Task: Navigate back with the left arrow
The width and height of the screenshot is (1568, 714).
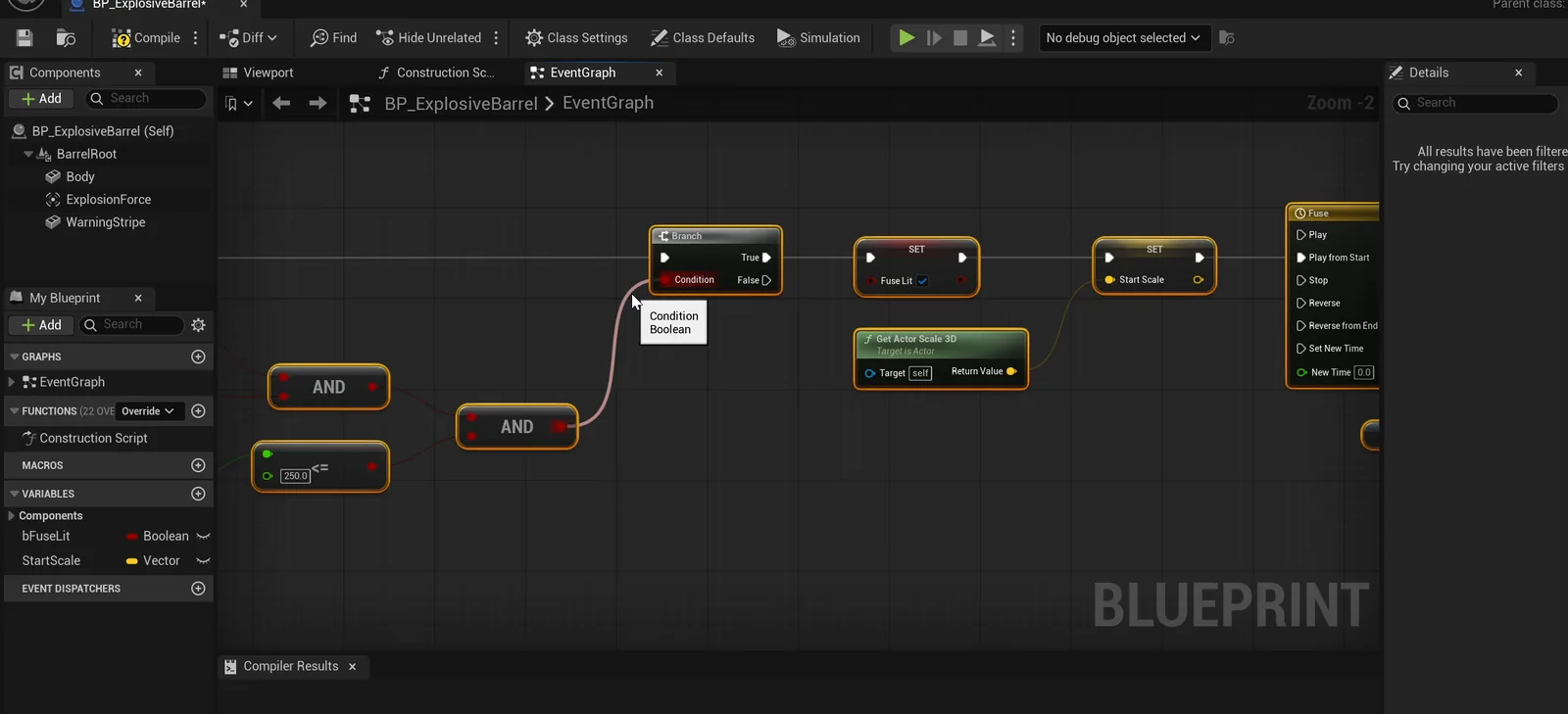Action: point(281,103)
